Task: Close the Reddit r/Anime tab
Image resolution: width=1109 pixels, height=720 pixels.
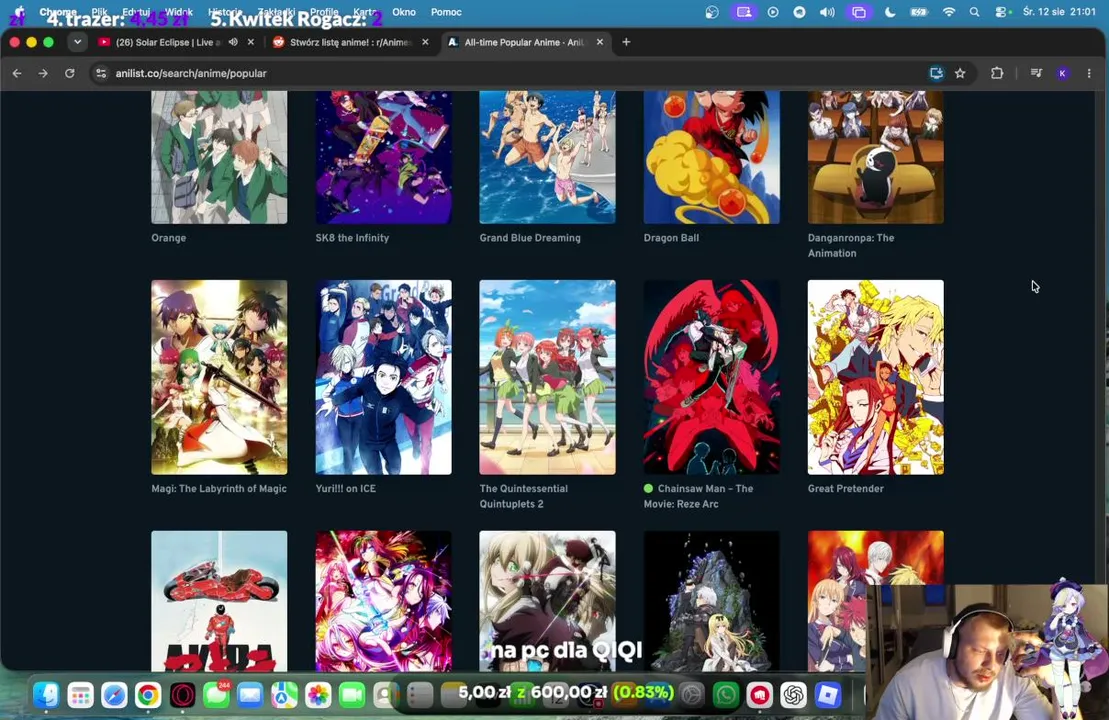Action: (x=425, y=42)
